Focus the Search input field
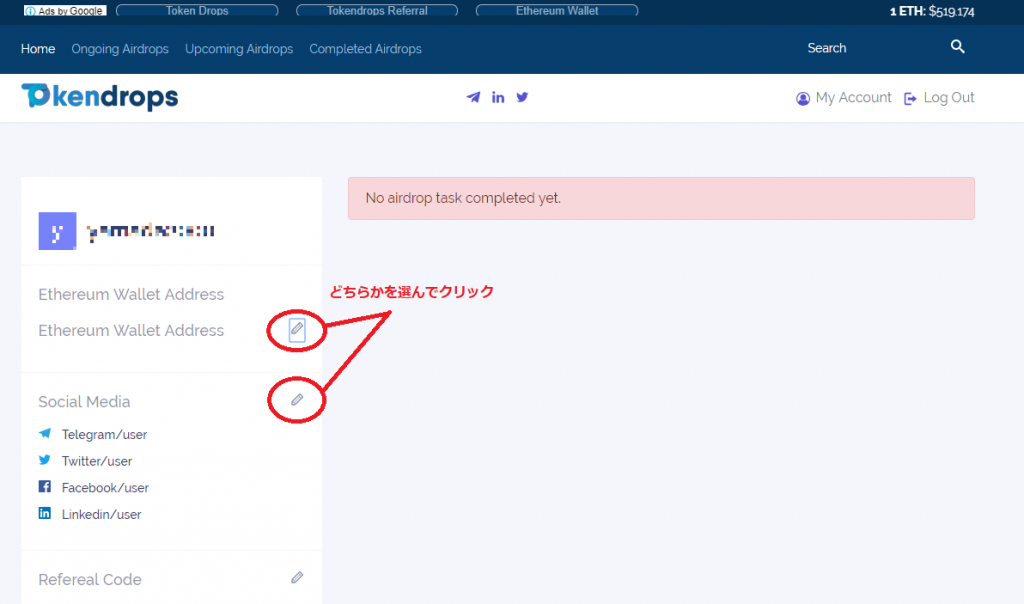 click(x=875, y=48)
